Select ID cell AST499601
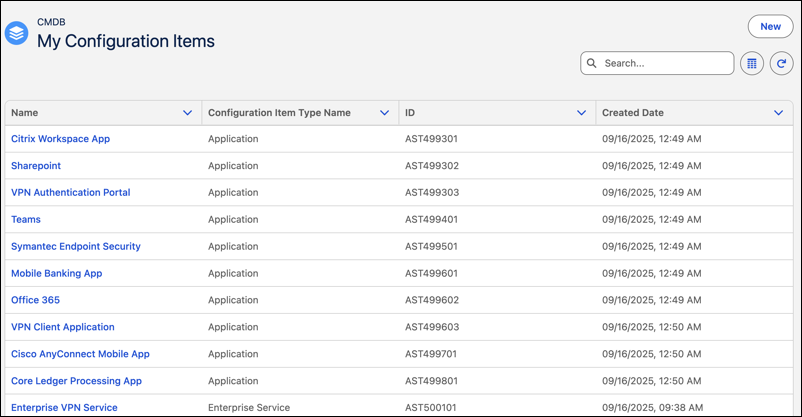 coord(431,273)
